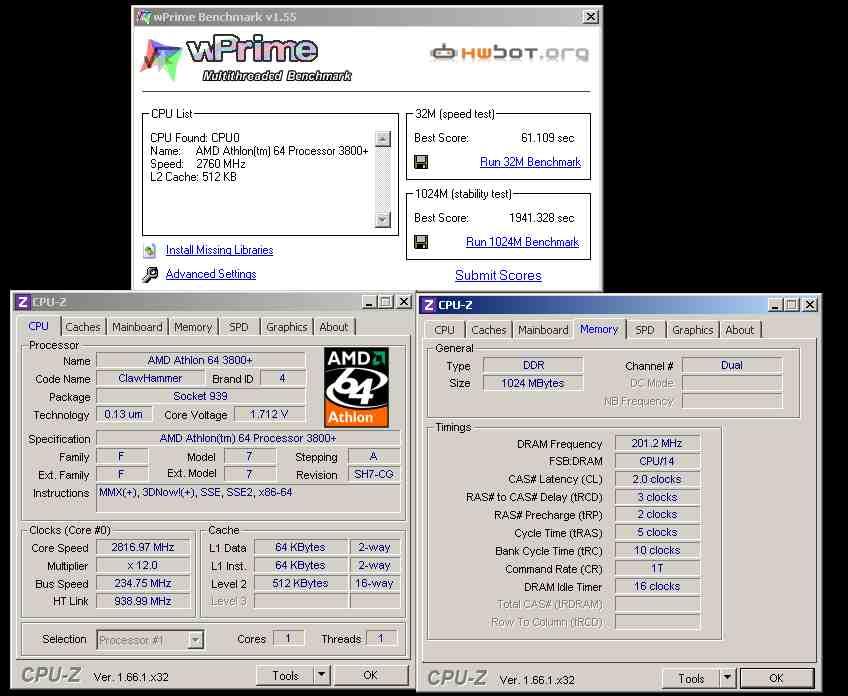Viewport: 848px width, 696px height.
Task: Run the 1024M Benchmark
Action: coord(522,242)
